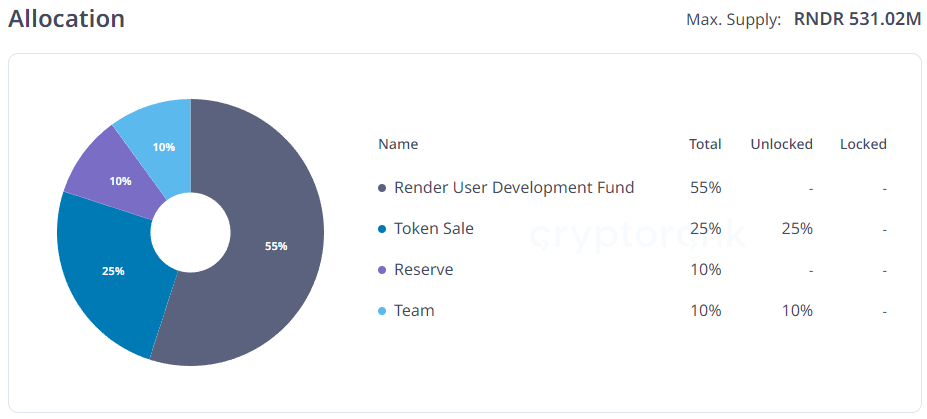Click the light blue Team legend dot
Screen dimensions: 927x419
382,311
